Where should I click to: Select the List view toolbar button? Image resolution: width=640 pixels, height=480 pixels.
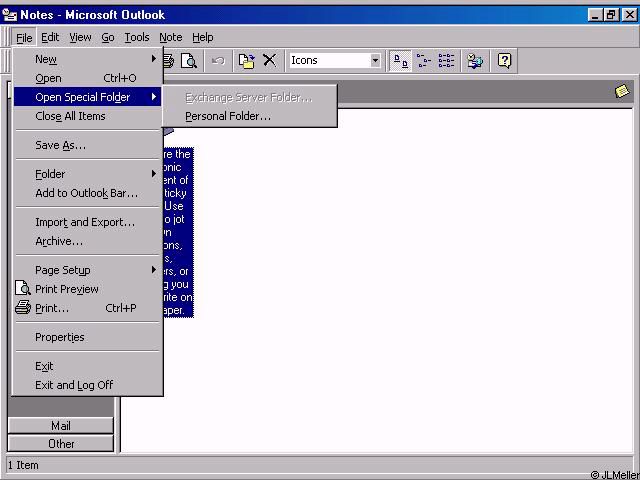tap(446, 61)
